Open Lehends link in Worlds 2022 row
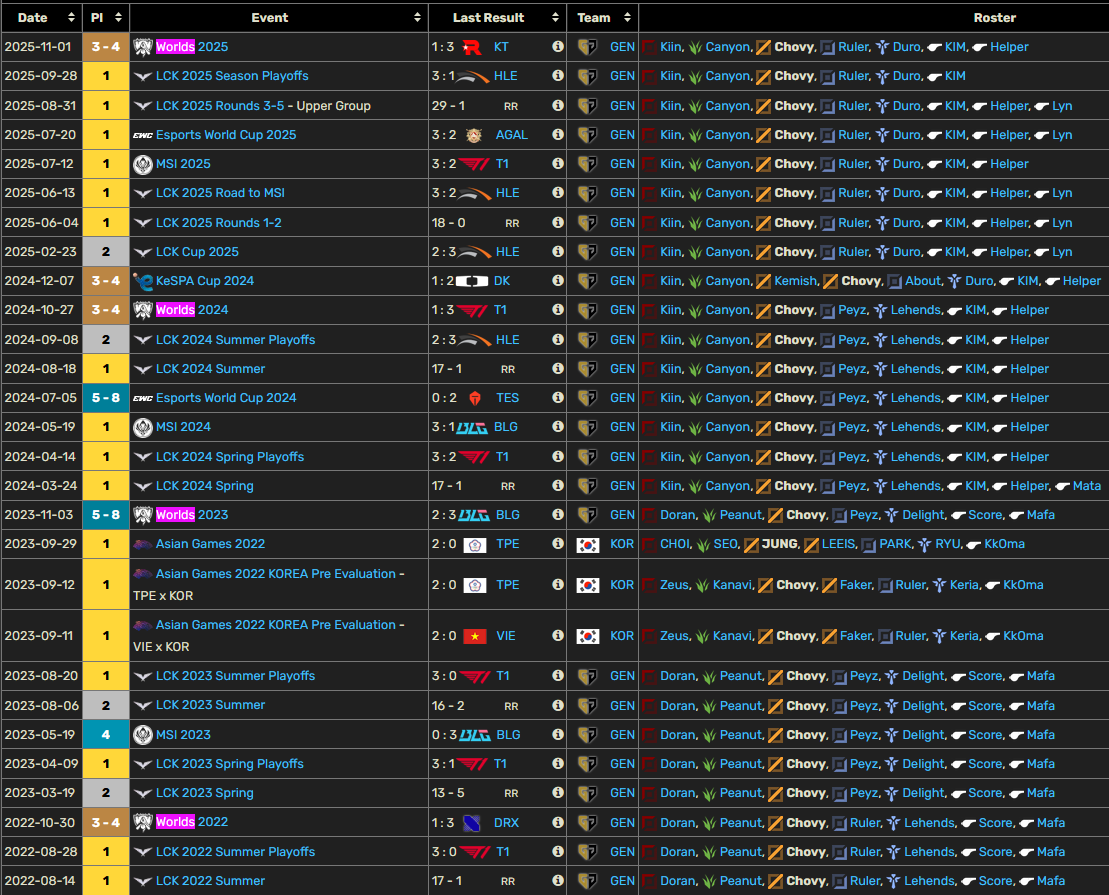 pyautogui.click(x=929, y=822)
